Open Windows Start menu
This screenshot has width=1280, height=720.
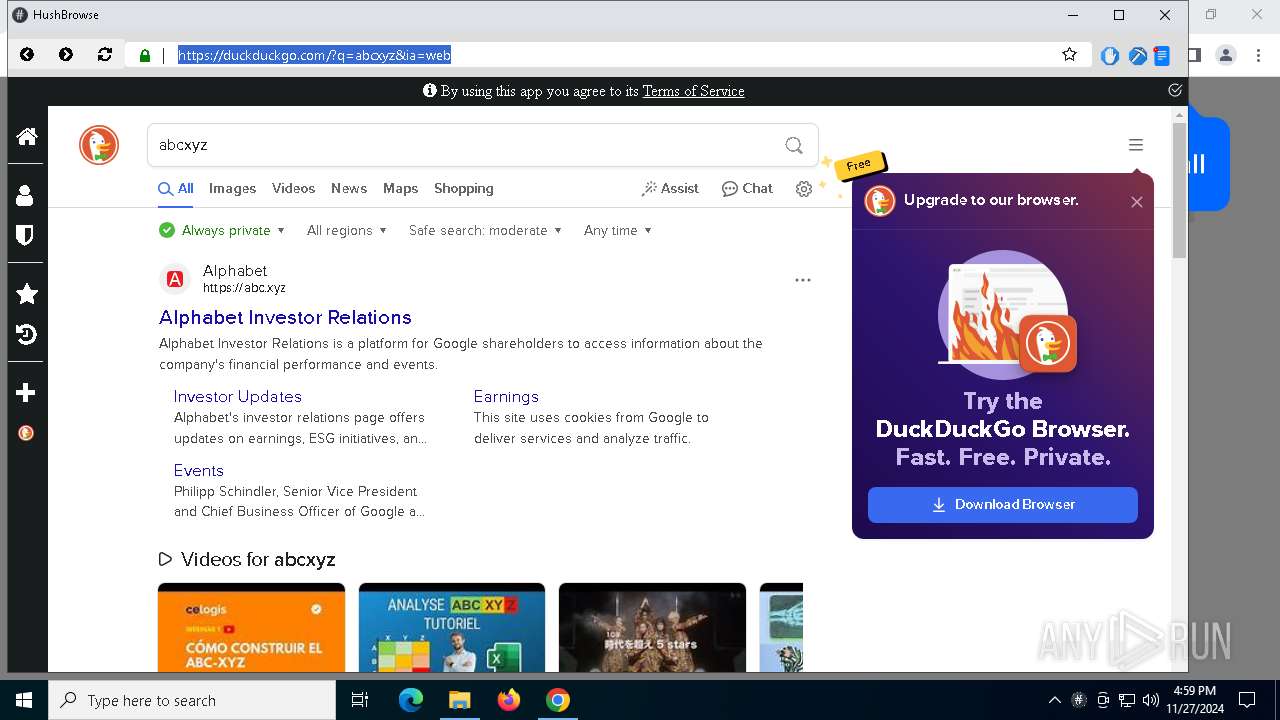[x=24, y=700]
